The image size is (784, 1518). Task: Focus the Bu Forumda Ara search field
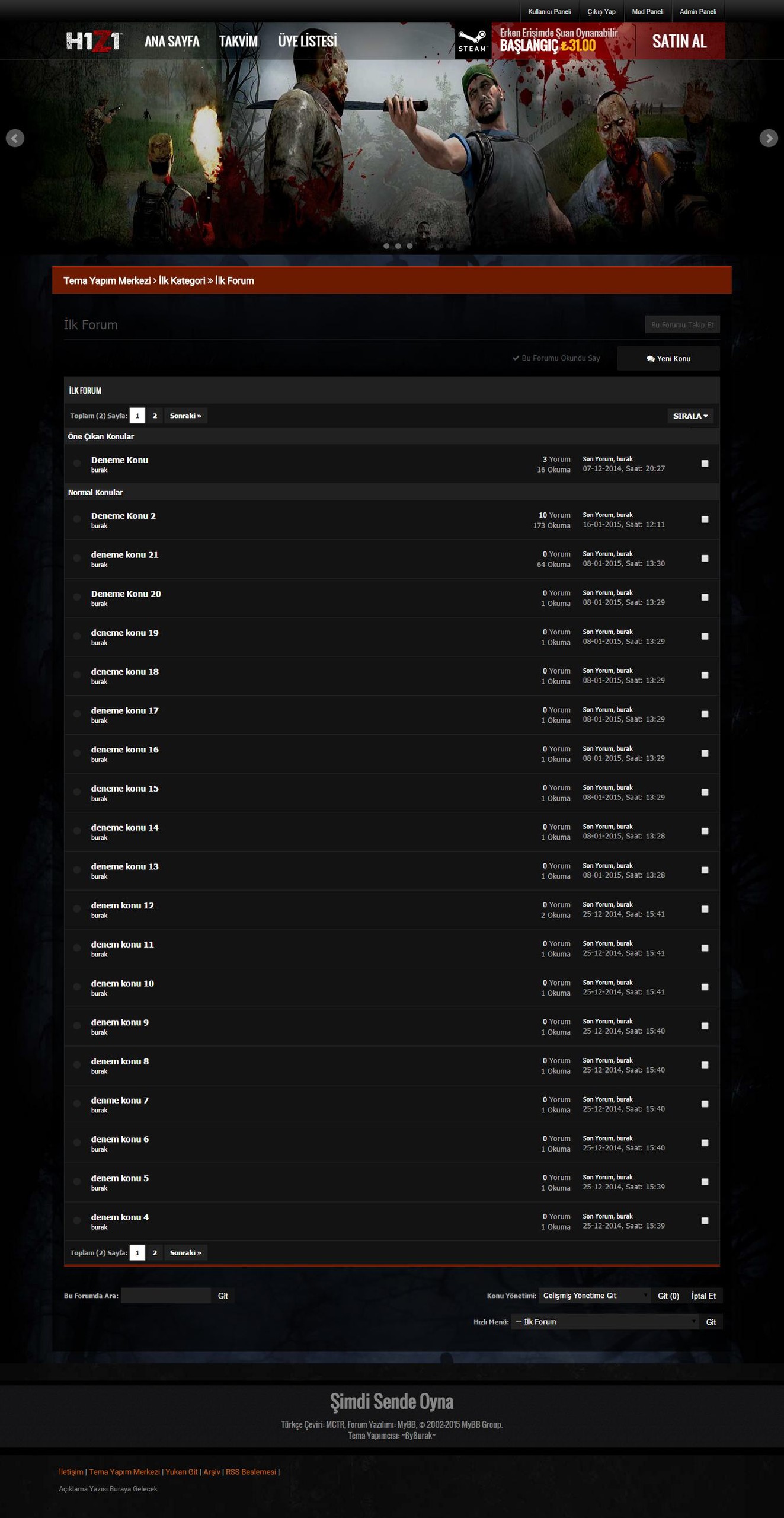(x=166, y=1296)
